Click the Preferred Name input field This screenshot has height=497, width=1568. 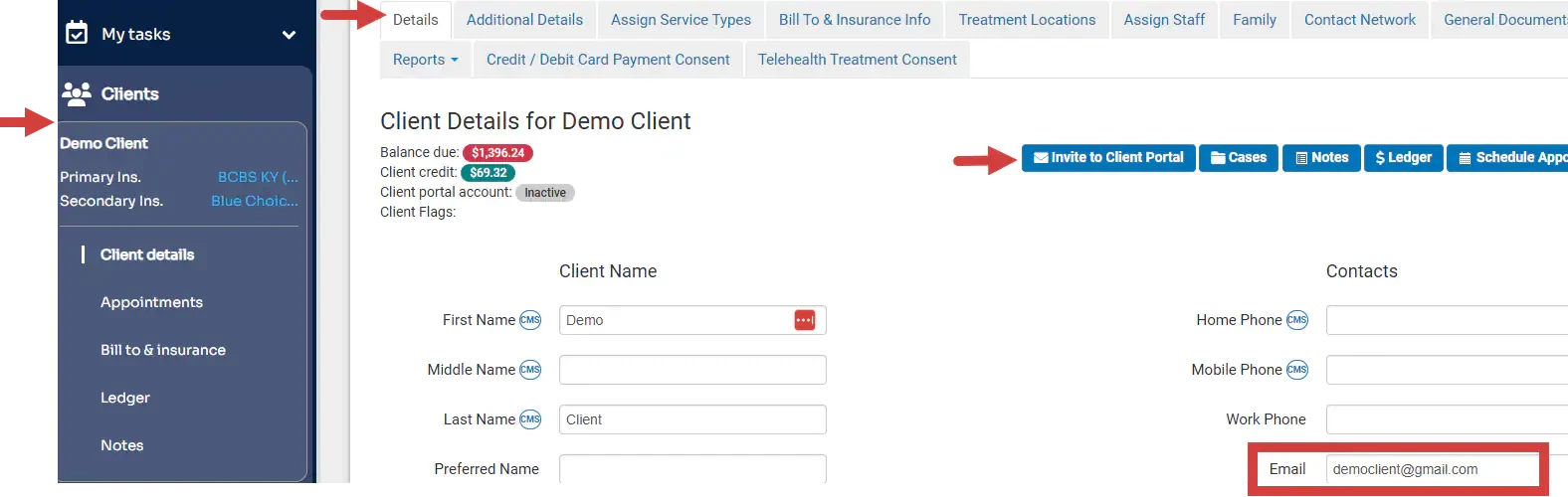click(x=692, y=469)
